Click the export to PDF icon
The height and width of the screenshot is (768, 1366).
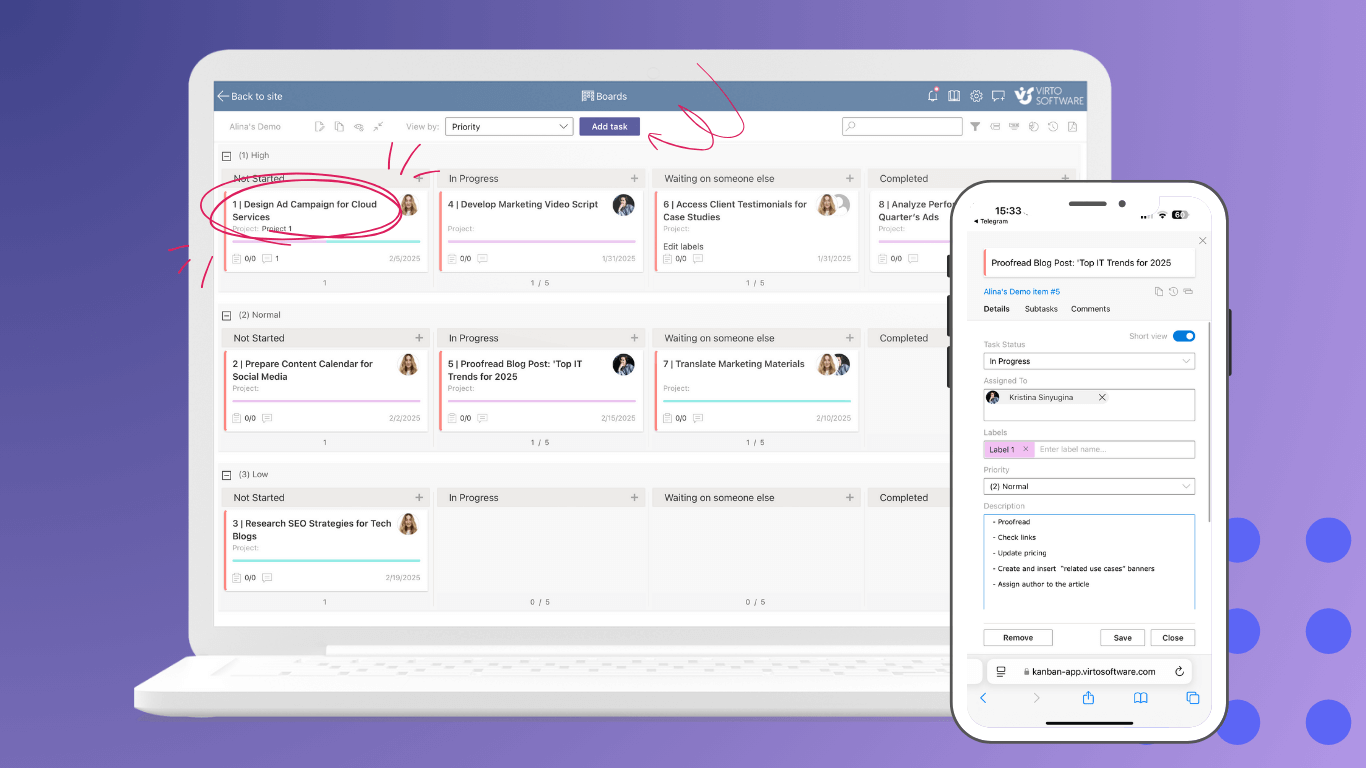tap(1071, 126)
